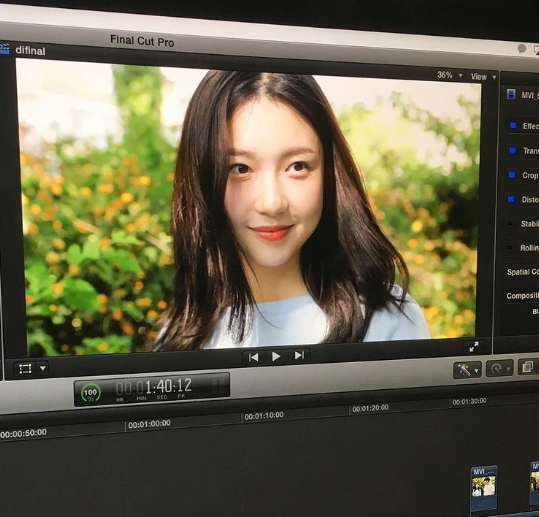The height and width of the screenshot is (517, 539).
Task: Enter full screen viewer mode
Action: 474,347
